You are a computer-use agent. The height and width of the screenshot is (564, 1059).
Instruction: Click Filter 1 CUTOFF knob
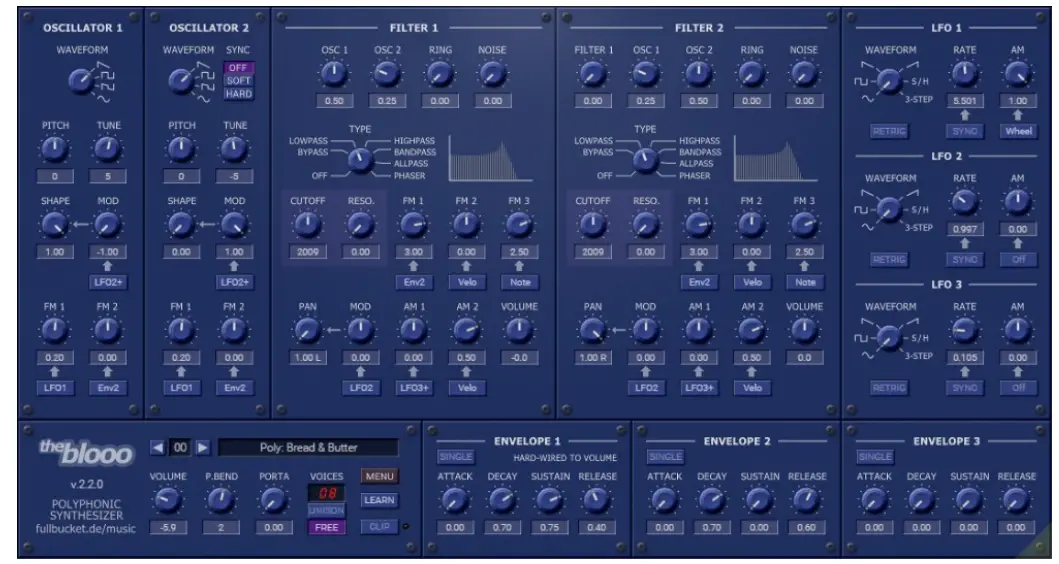point(307,224)
